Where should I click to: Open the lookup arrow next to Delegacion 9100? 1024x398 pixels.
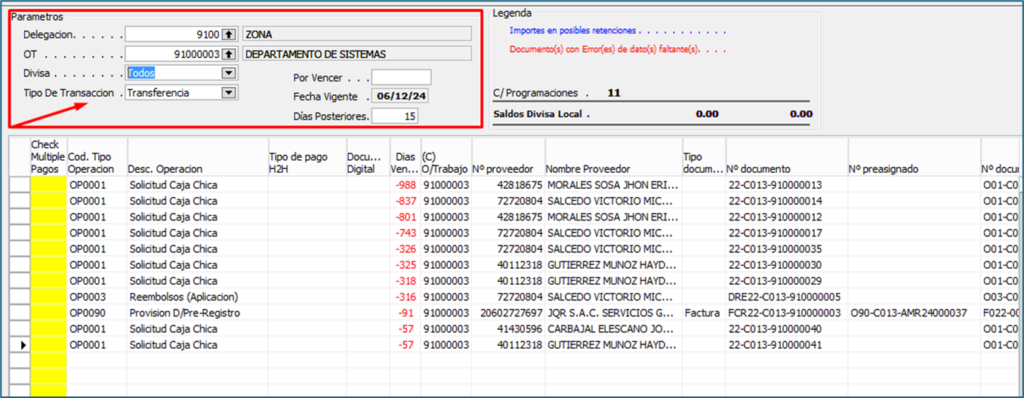(229, 34)
